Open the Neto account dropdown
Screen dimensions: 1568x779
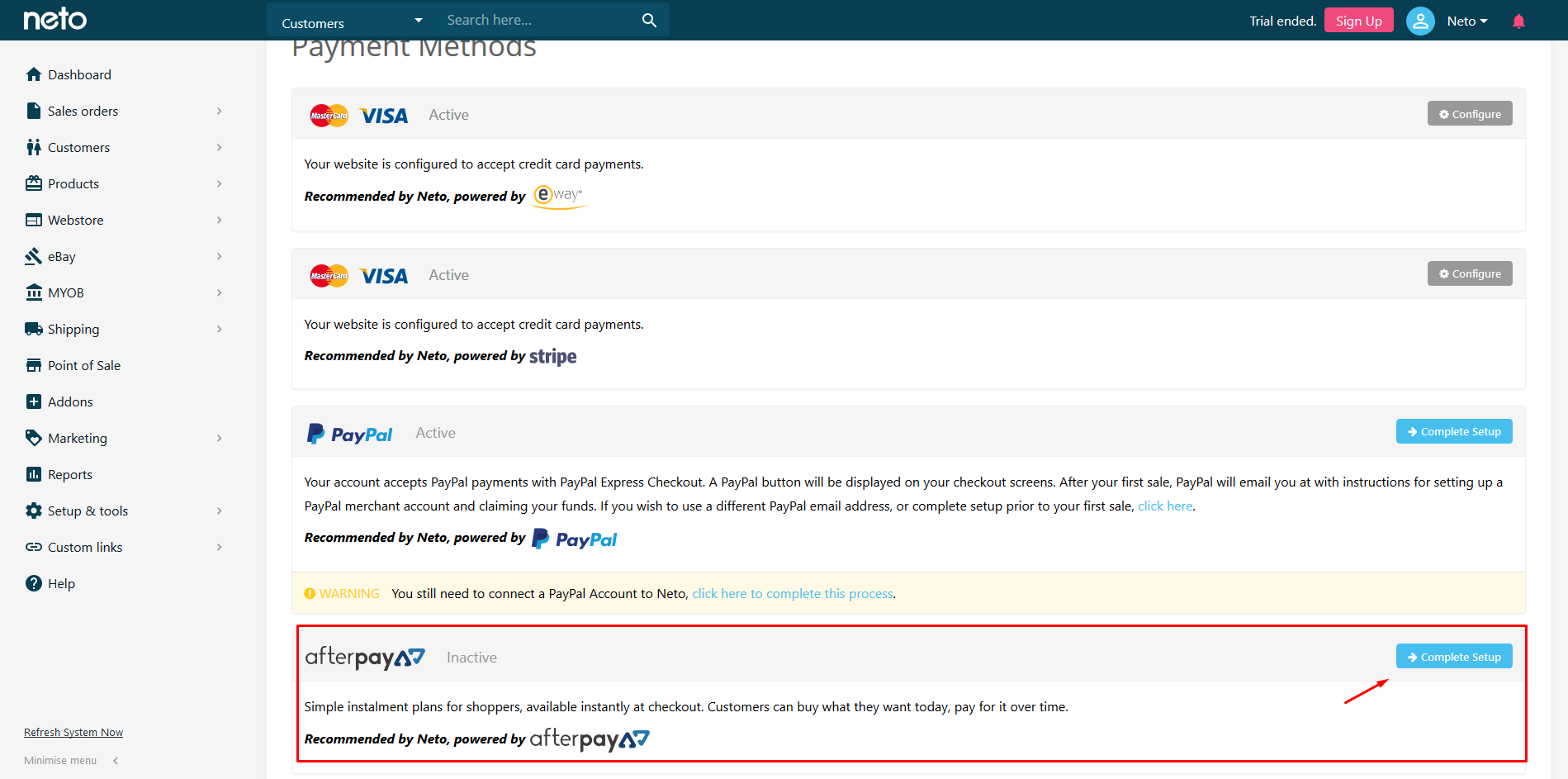click(x=1467, y=21)
